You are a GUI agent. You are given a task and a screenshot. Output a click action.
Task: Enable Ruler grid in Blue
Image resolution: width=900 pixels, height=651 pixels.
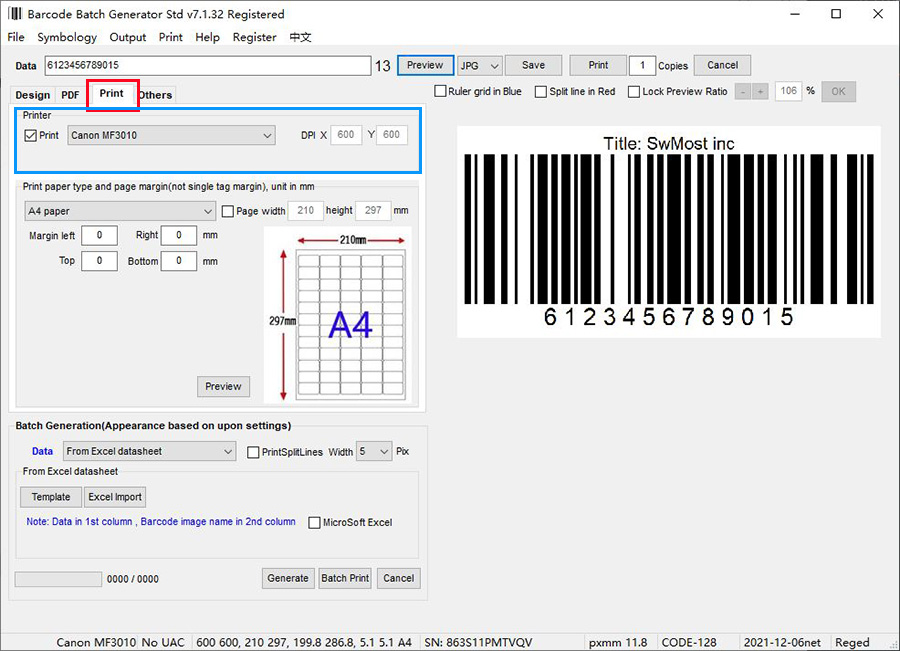pyautogui.click(x=440, y=91)
